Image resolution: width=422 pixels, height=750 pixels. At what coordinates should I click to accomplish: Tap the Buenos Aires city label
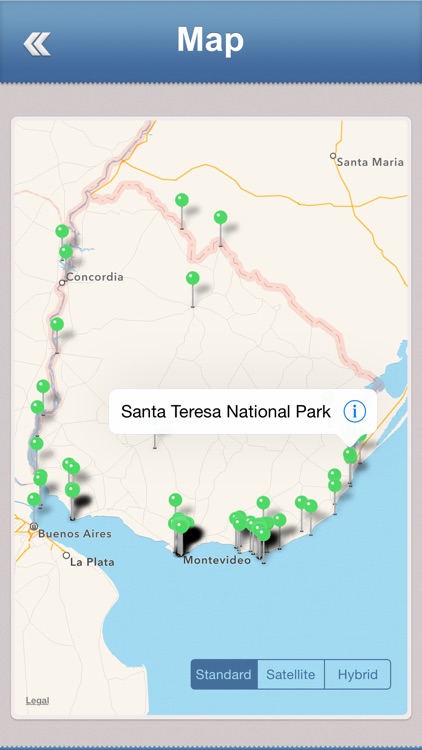(75, 533)
